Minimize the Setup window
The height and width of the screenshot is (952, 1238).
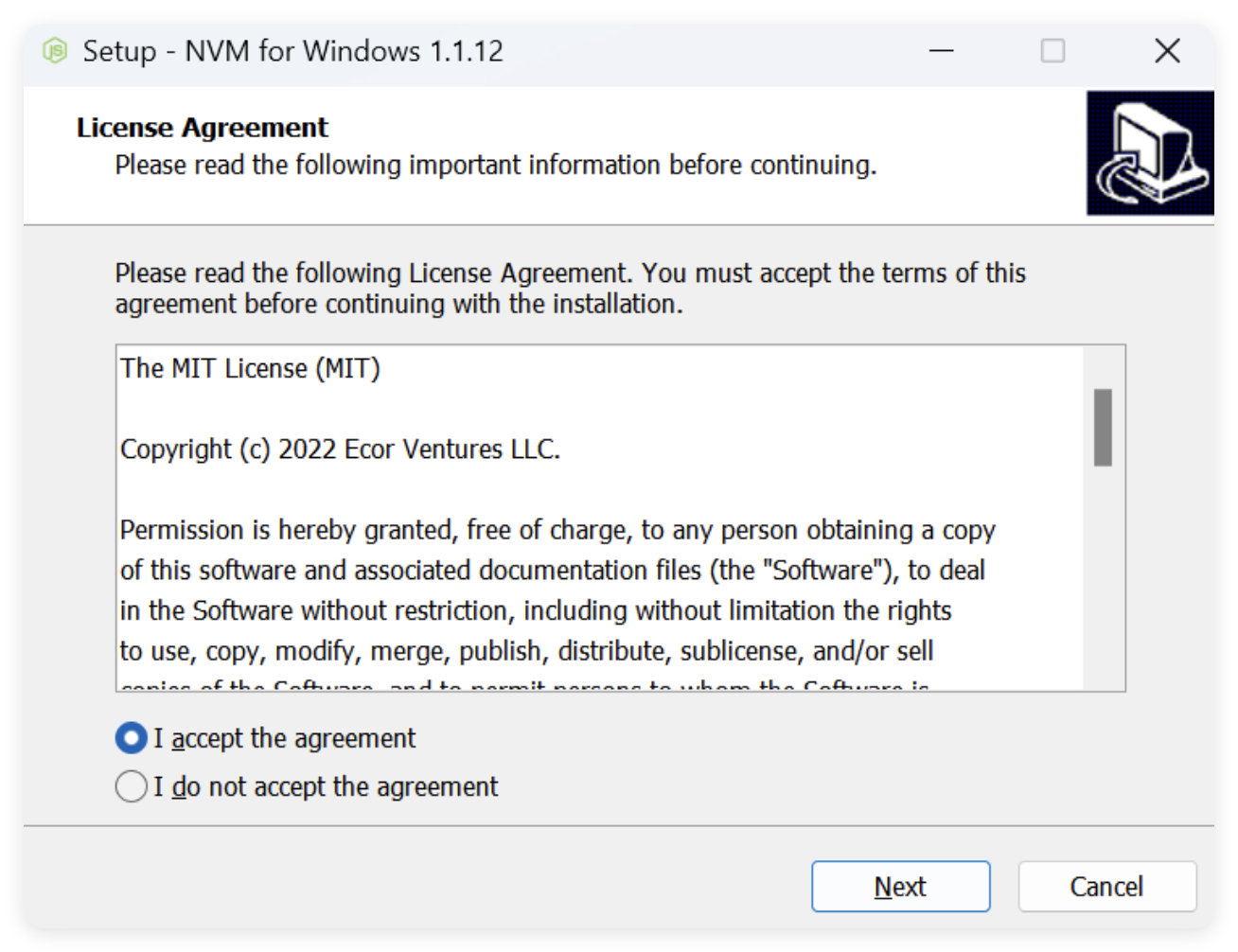[x=942, y=50]
